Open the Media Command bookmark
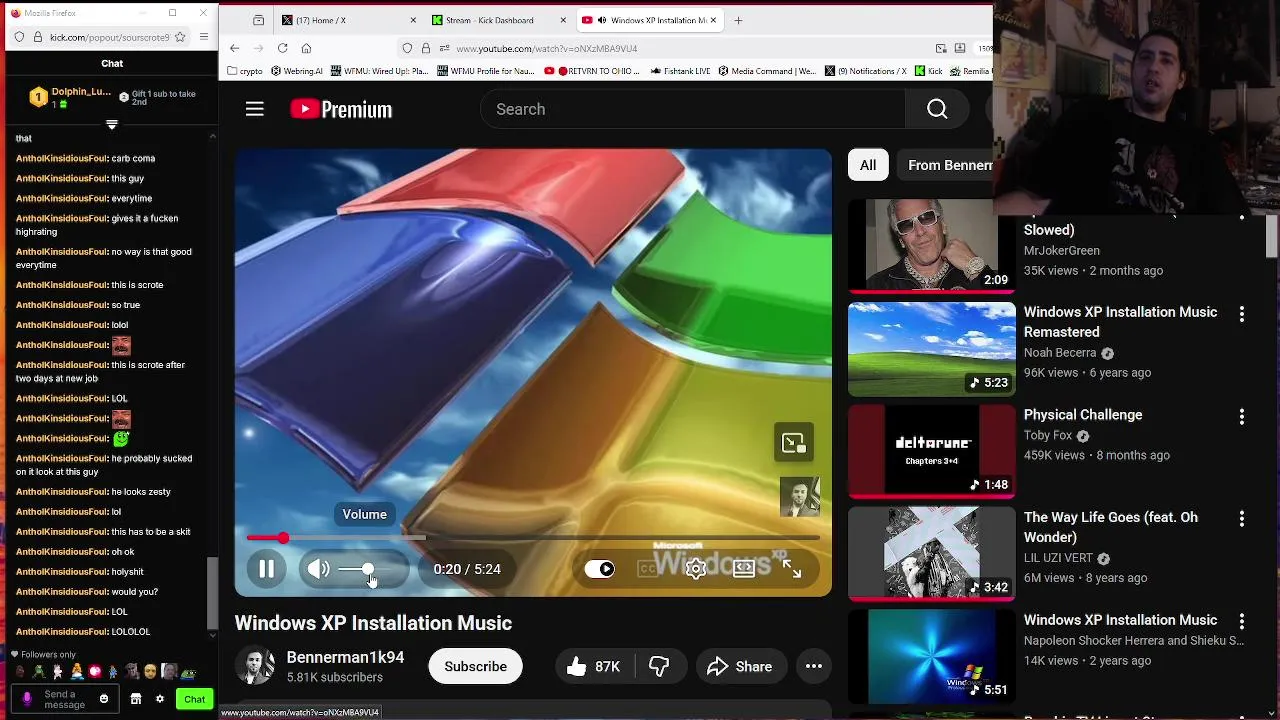 point(768,71)
